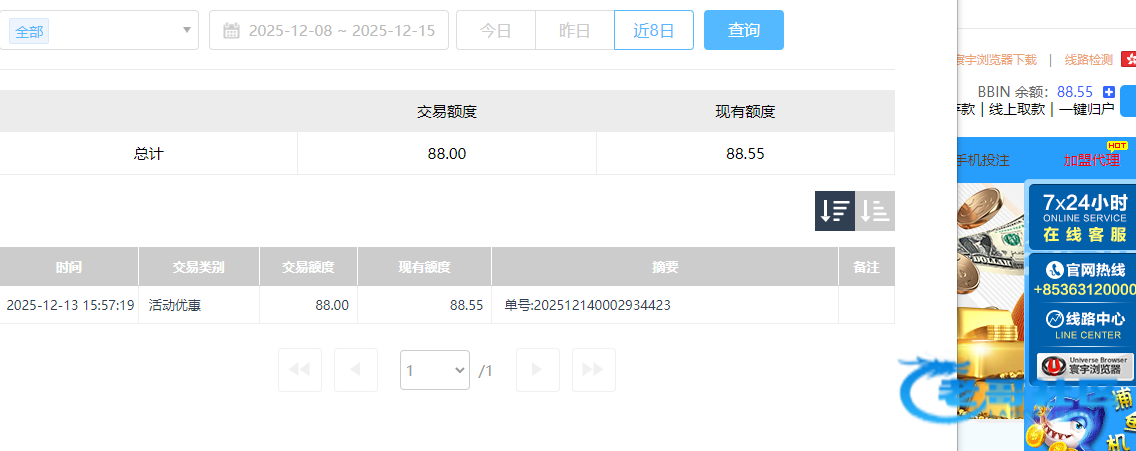Jump to the last page
The image size is (1136, 451).
[x=593, y=370]
